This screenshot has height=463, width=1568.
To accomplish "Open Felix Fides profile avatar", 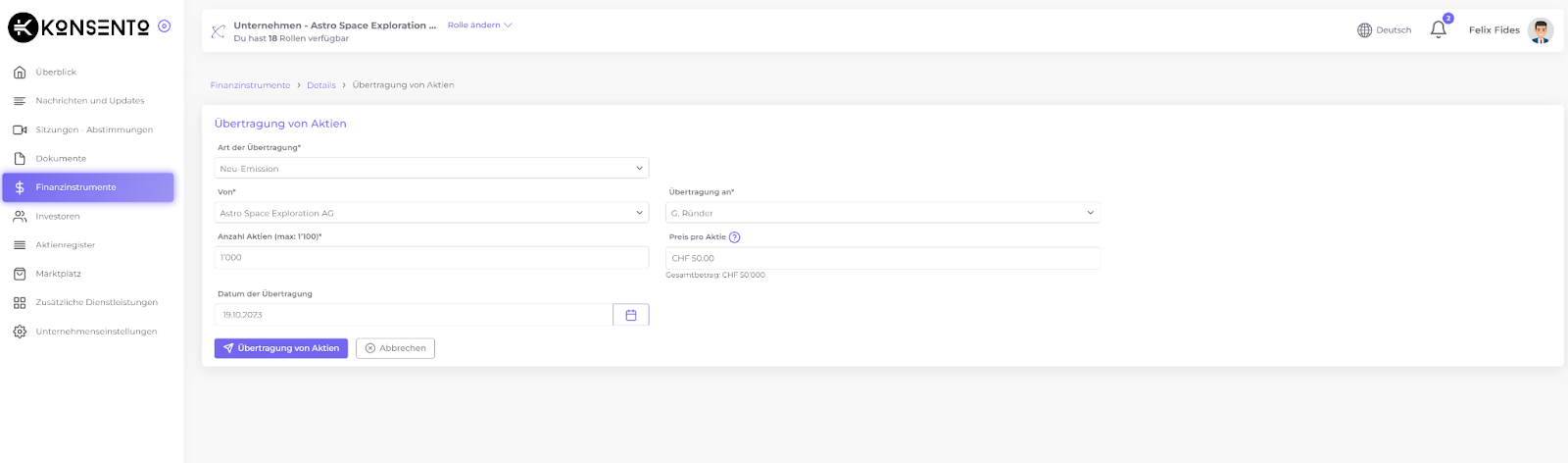I will [x=1541, y=30].
